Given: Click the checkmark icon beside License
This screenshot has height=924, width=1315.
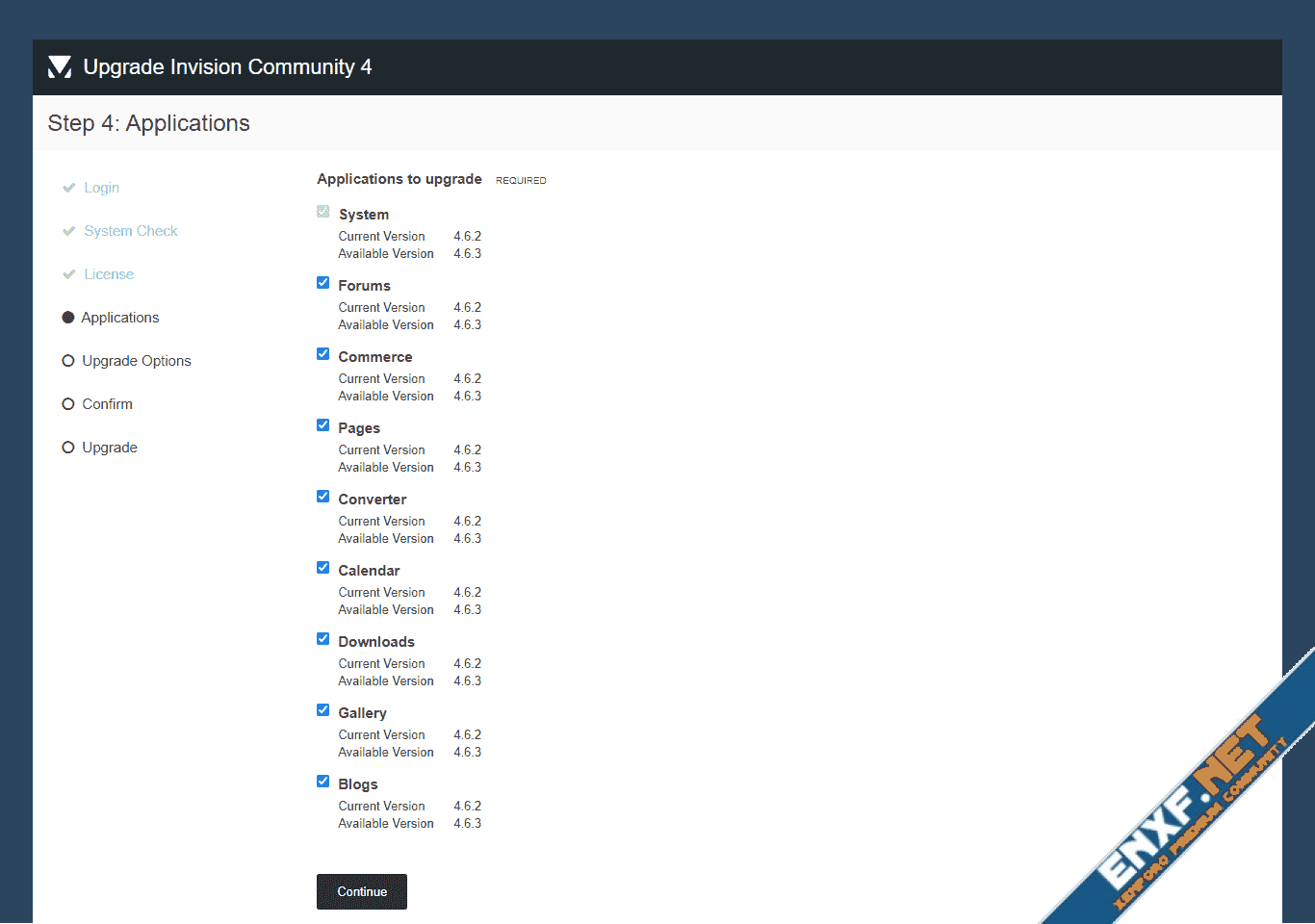Looking at the screenshot, I should click(x=68, y=274).
